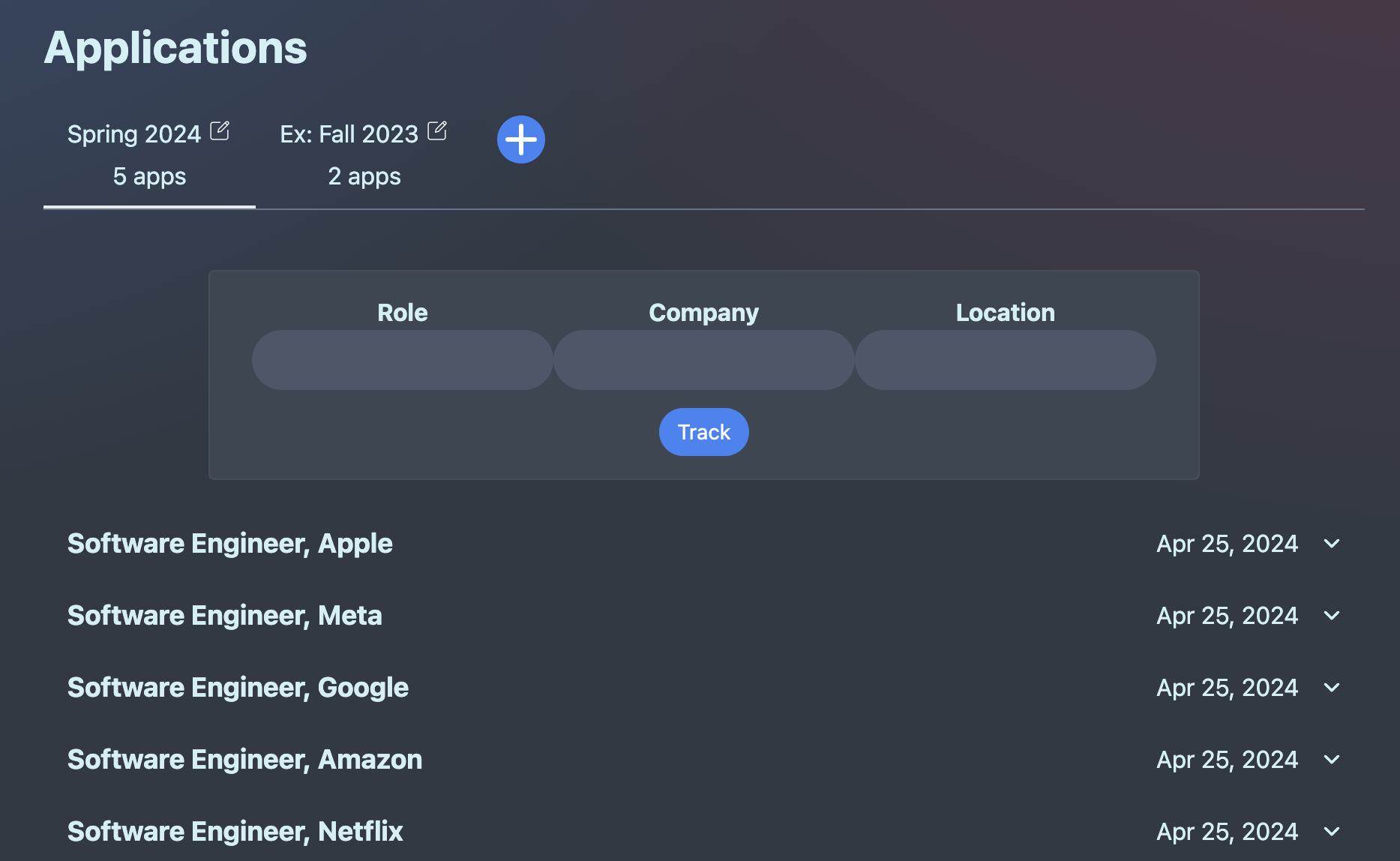Switch to the Spring 2024 tab

tap(149, 155)
